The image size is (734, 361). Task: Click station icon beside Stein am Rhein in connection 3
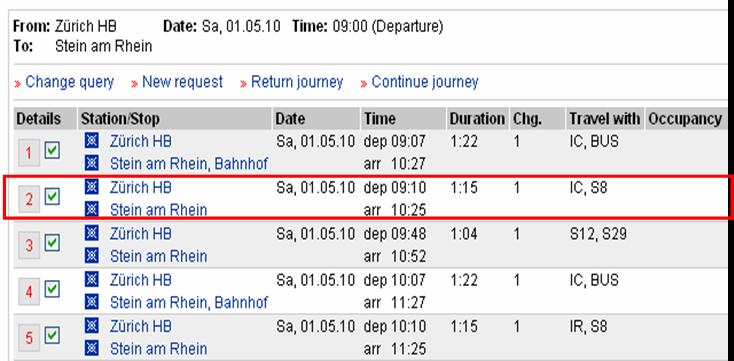92,256
